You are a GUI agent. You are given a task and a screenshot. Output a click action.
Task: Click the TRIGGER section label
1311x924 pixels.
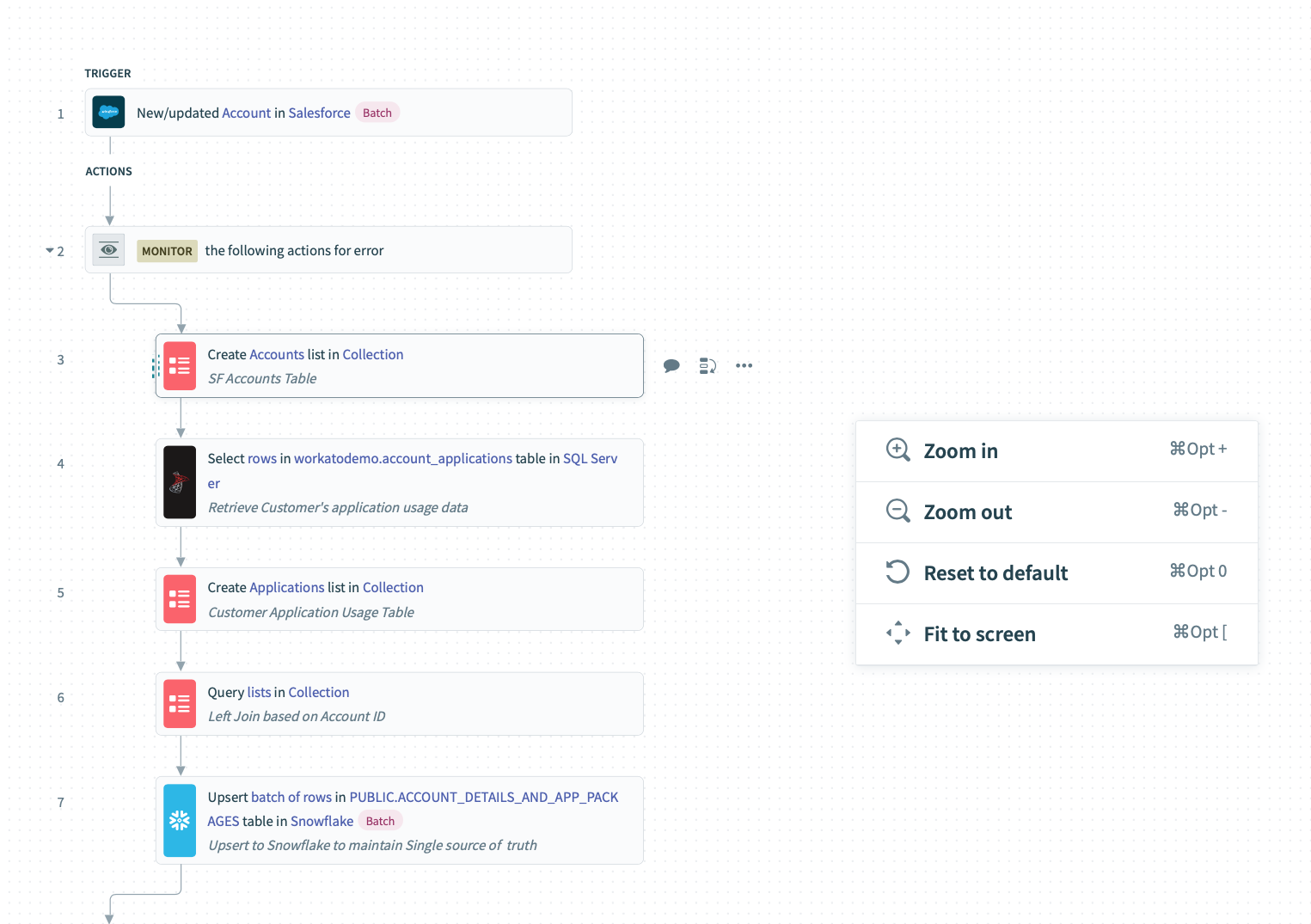tap(107, 73)
